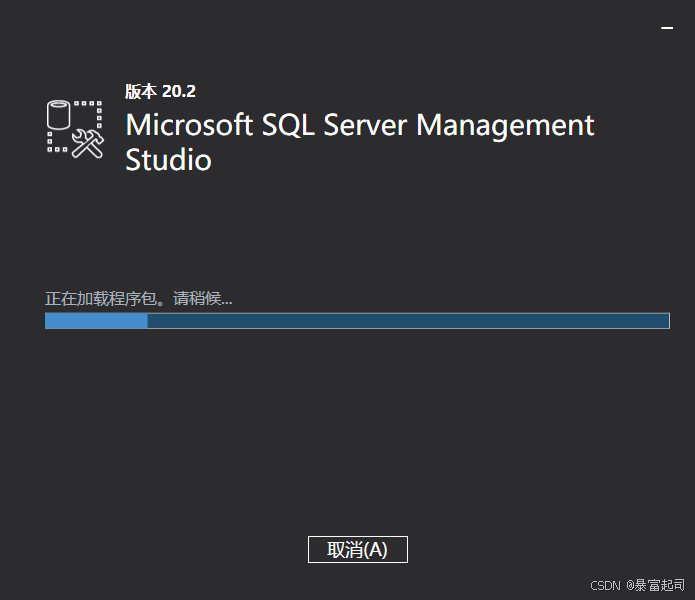Click the crossed wrench tools in the logo
This screenshot has width=695, height=600.
[88, 145]
